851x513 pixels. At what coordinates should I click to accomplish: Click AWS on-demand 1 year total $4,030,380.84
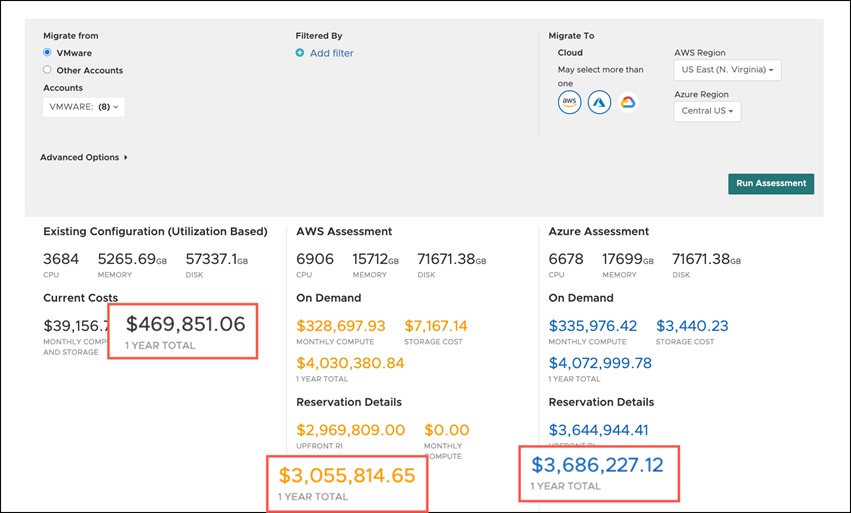(350, 363)
